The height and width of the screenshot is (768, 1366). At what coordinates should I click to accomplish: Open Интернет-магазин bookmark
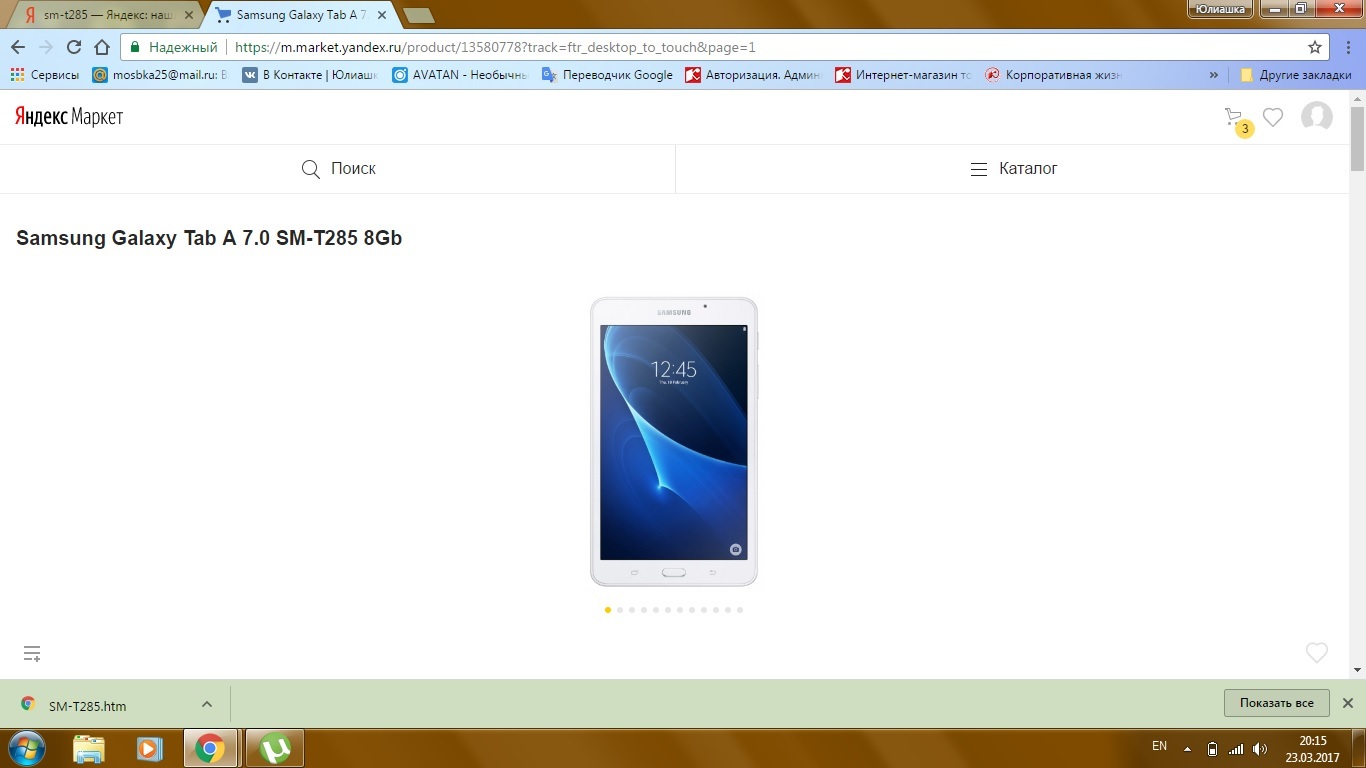[x=903, y=75]
